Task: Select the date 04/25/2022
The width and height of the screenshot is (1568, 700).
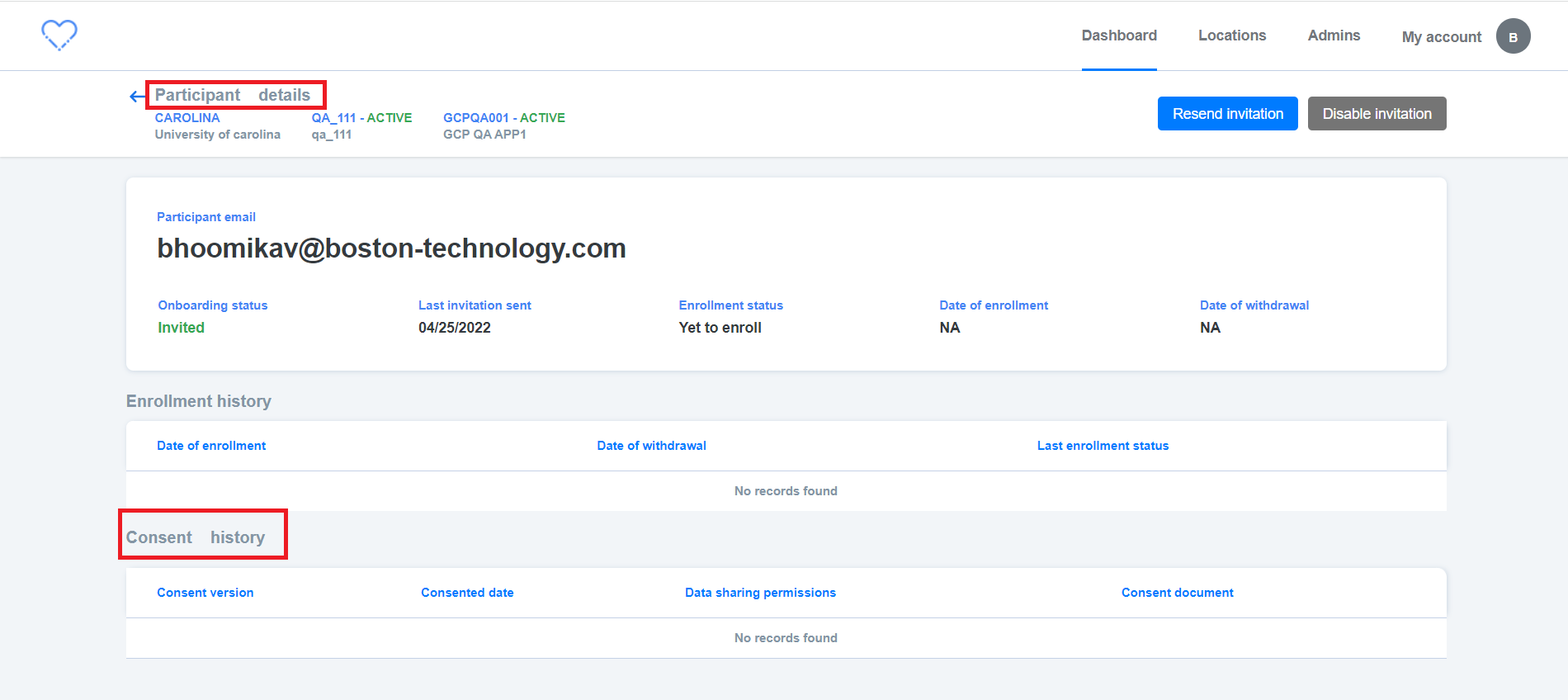Action: pos(455,328)
